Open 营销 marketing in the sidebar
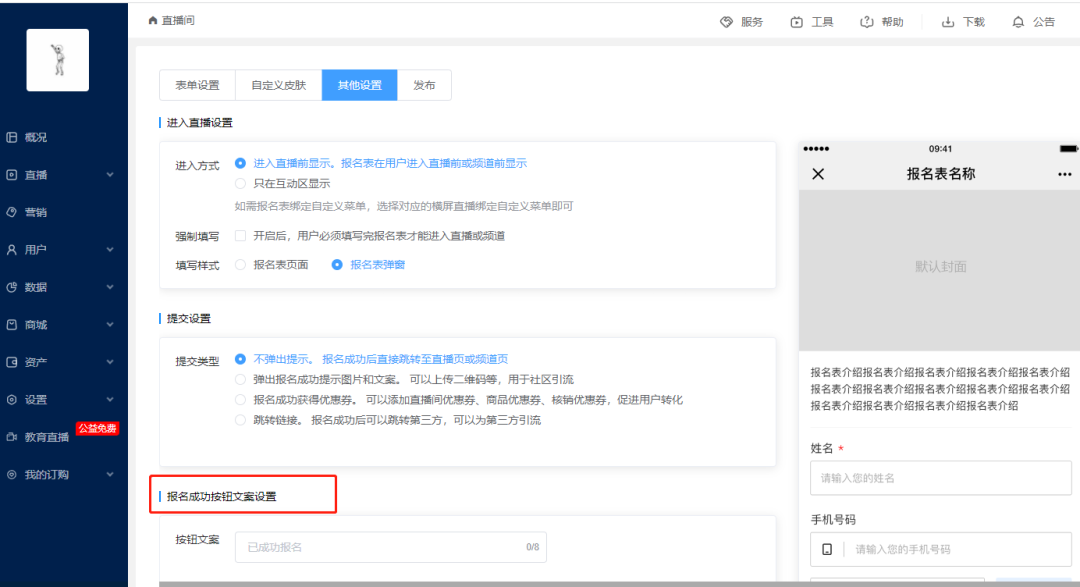The image size is (1080, 587). pos(36,212)
